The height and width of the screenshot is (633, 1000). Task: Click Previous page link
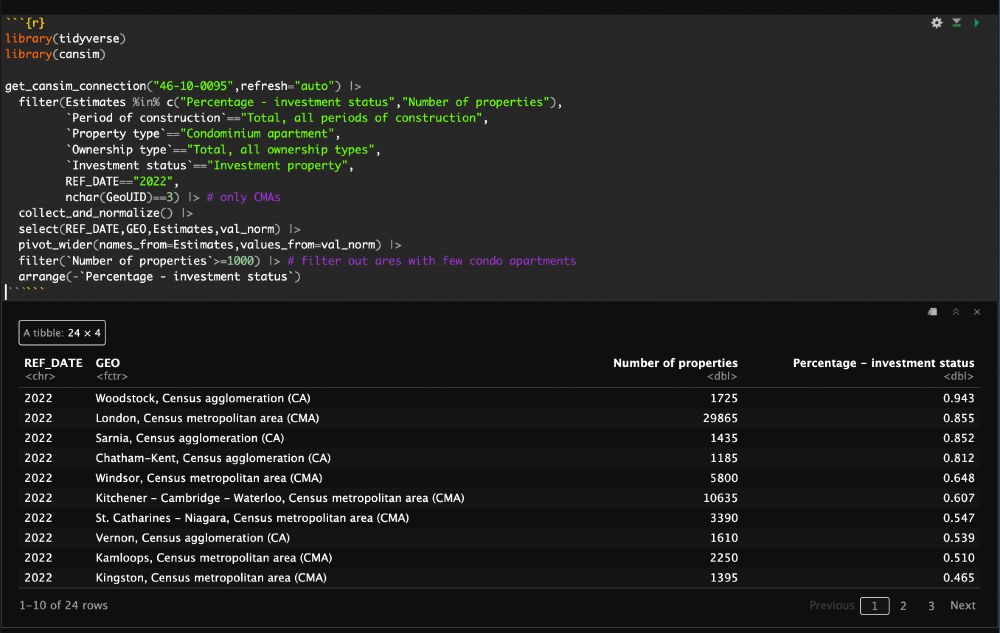click(832, 606)
